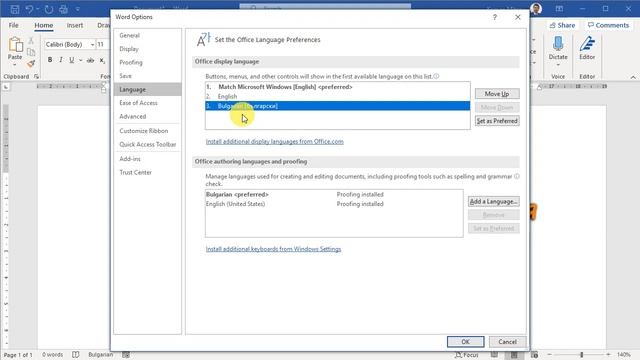Image resolution: width=640 pixels, height=360 pixels.
Task: Open Word Options help question mark
Action: [x=495, y=17]
